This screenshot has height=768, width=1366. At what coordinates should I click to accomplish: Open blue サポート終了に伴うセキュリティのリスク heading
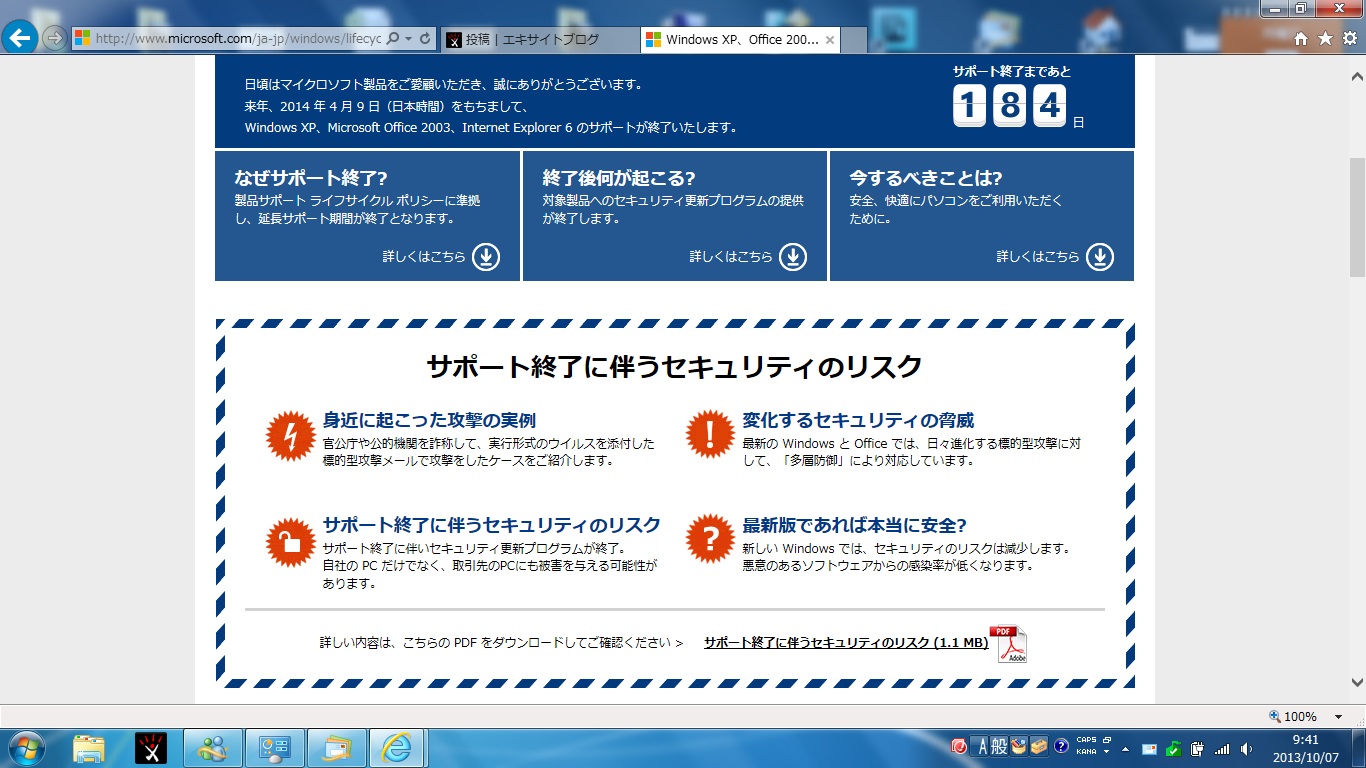tap(491, 525)
